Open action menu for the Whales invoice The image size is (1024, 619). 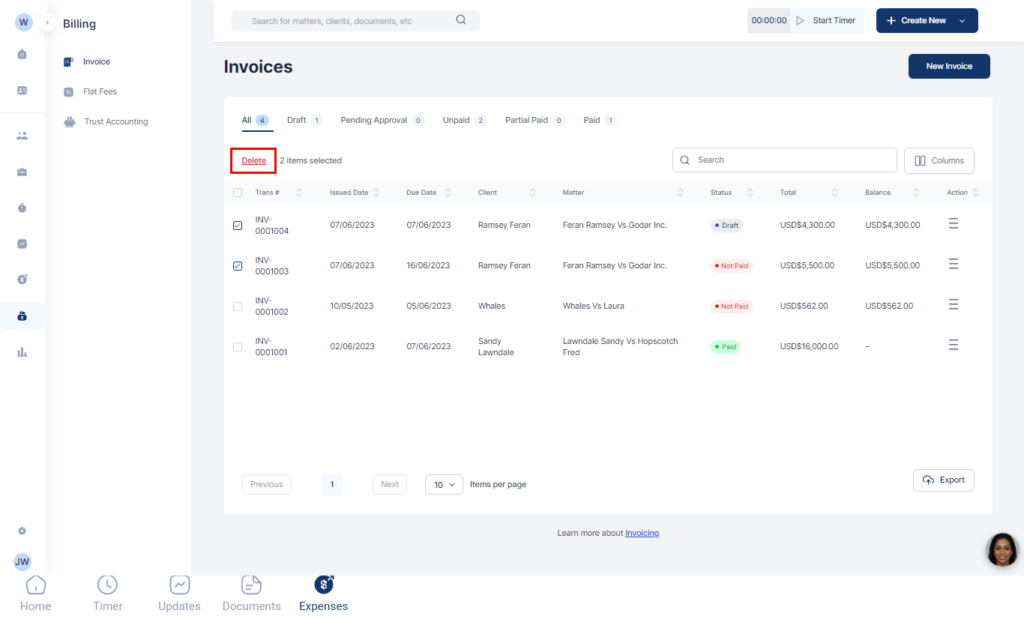[x=953, y=305]
